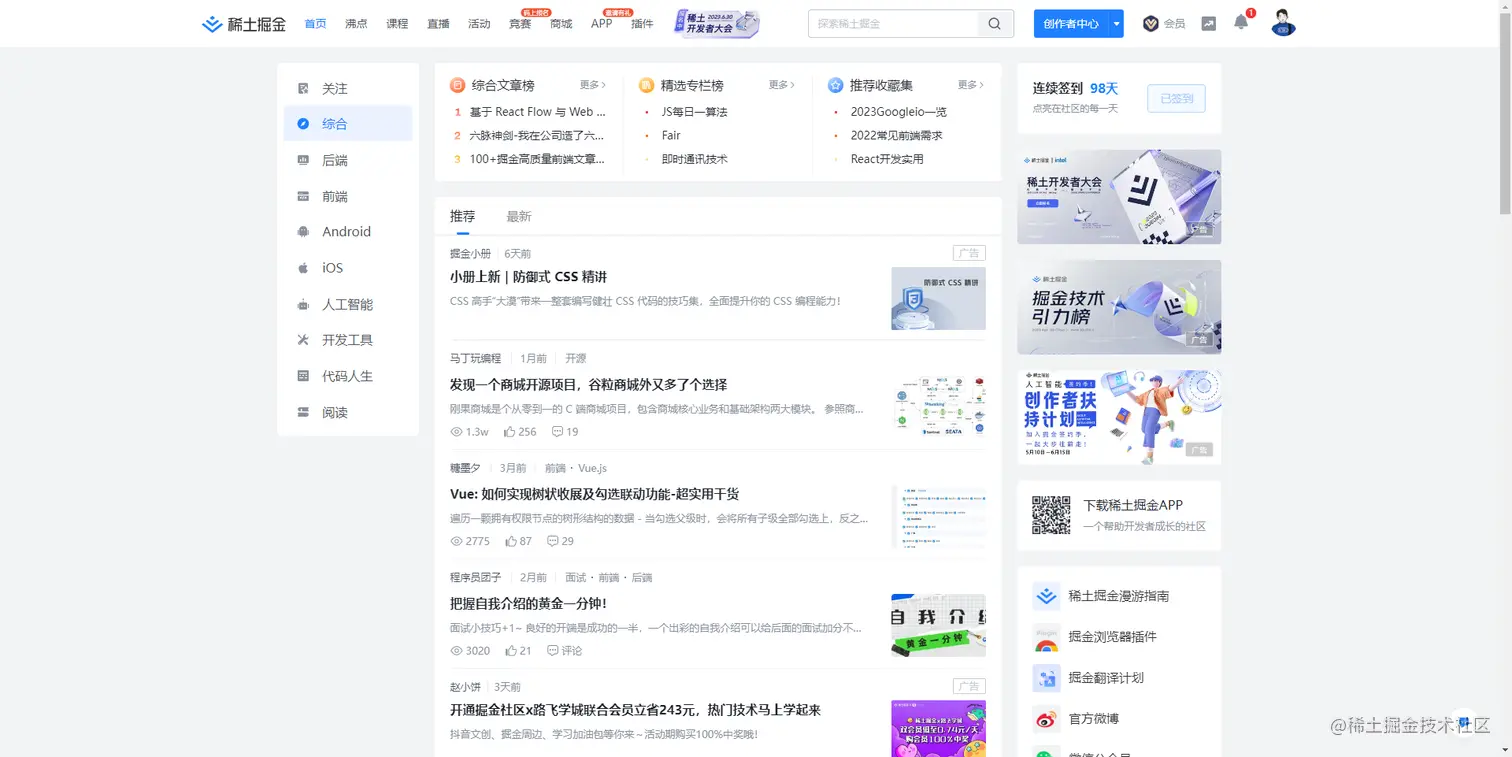Expand the 创作者中心 dropdown arrow
The width and height of the screenshot is (1512, 757).
pos(1117,24)
